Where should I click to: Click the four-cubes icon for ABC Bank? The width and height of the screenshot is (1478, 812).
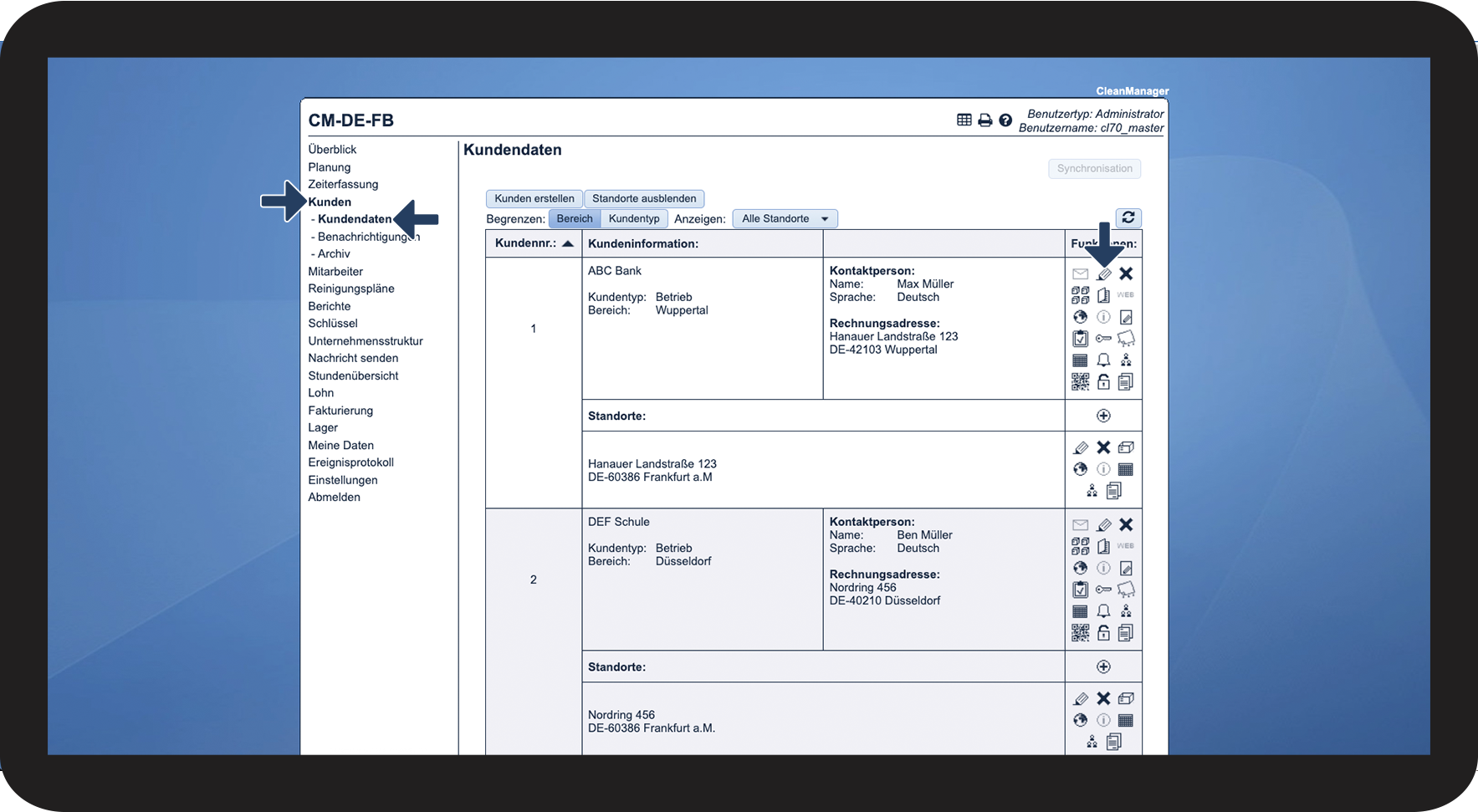point(1081,295)
